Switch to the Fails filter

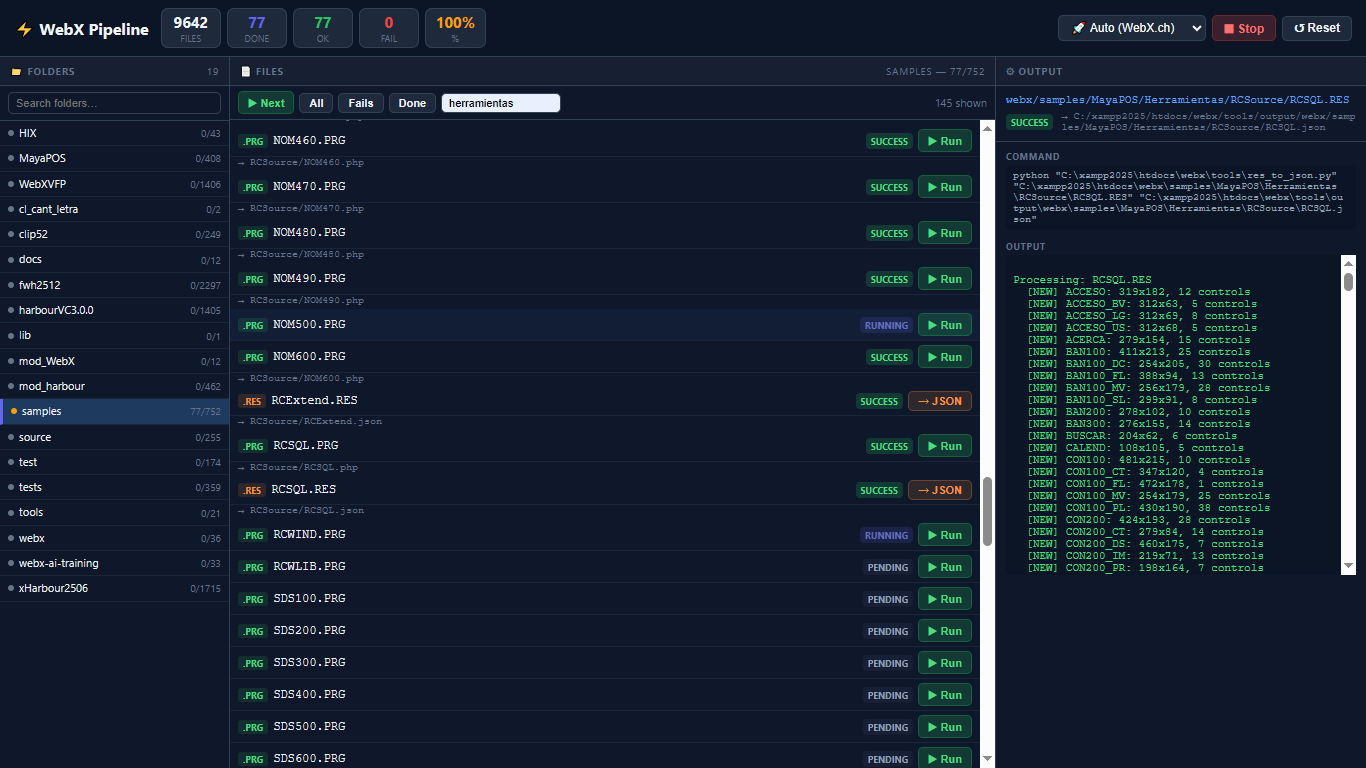point(361,103)
